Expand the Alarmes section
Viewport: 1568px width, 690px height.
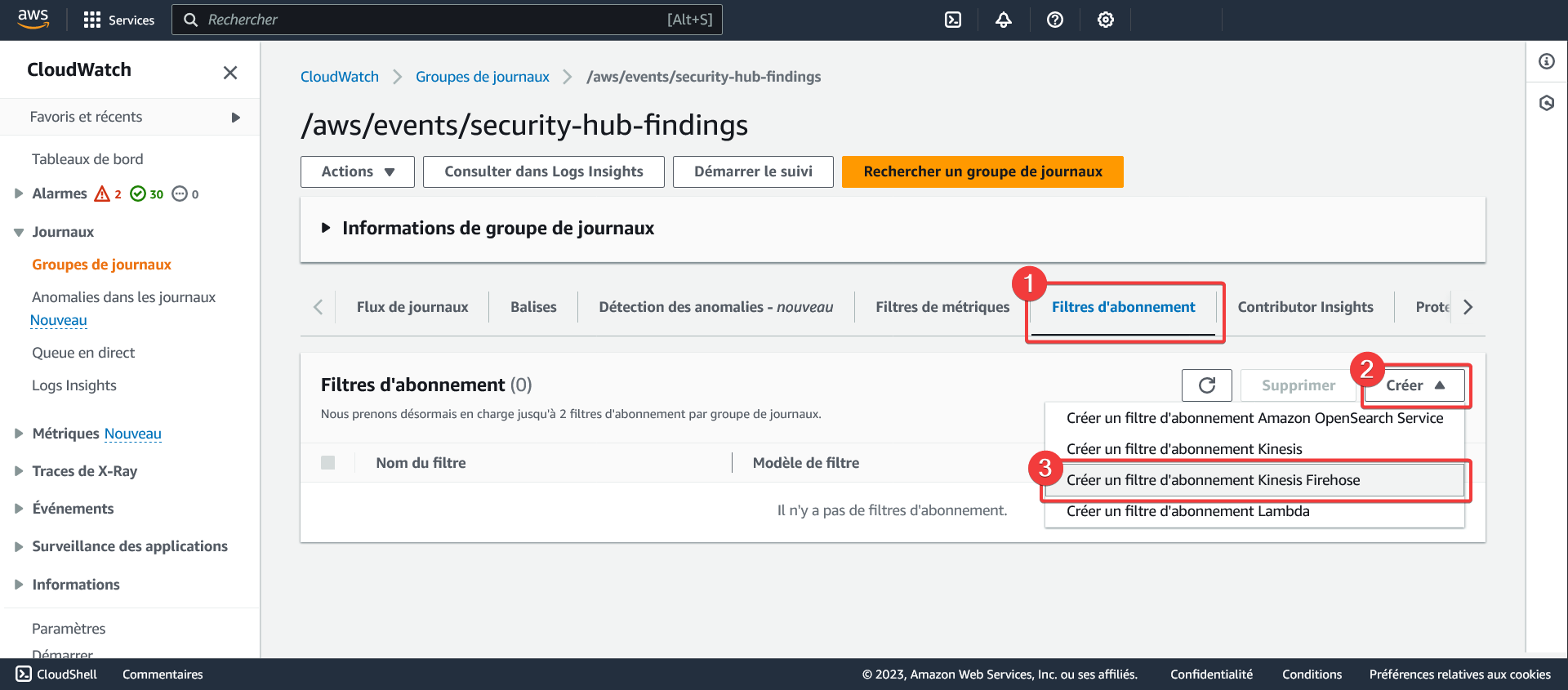(19, 194)
